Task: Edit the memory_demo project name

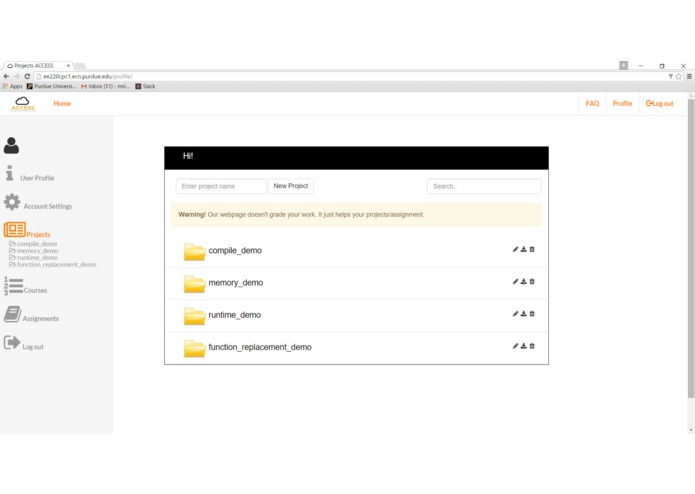Action: [515, 282]
